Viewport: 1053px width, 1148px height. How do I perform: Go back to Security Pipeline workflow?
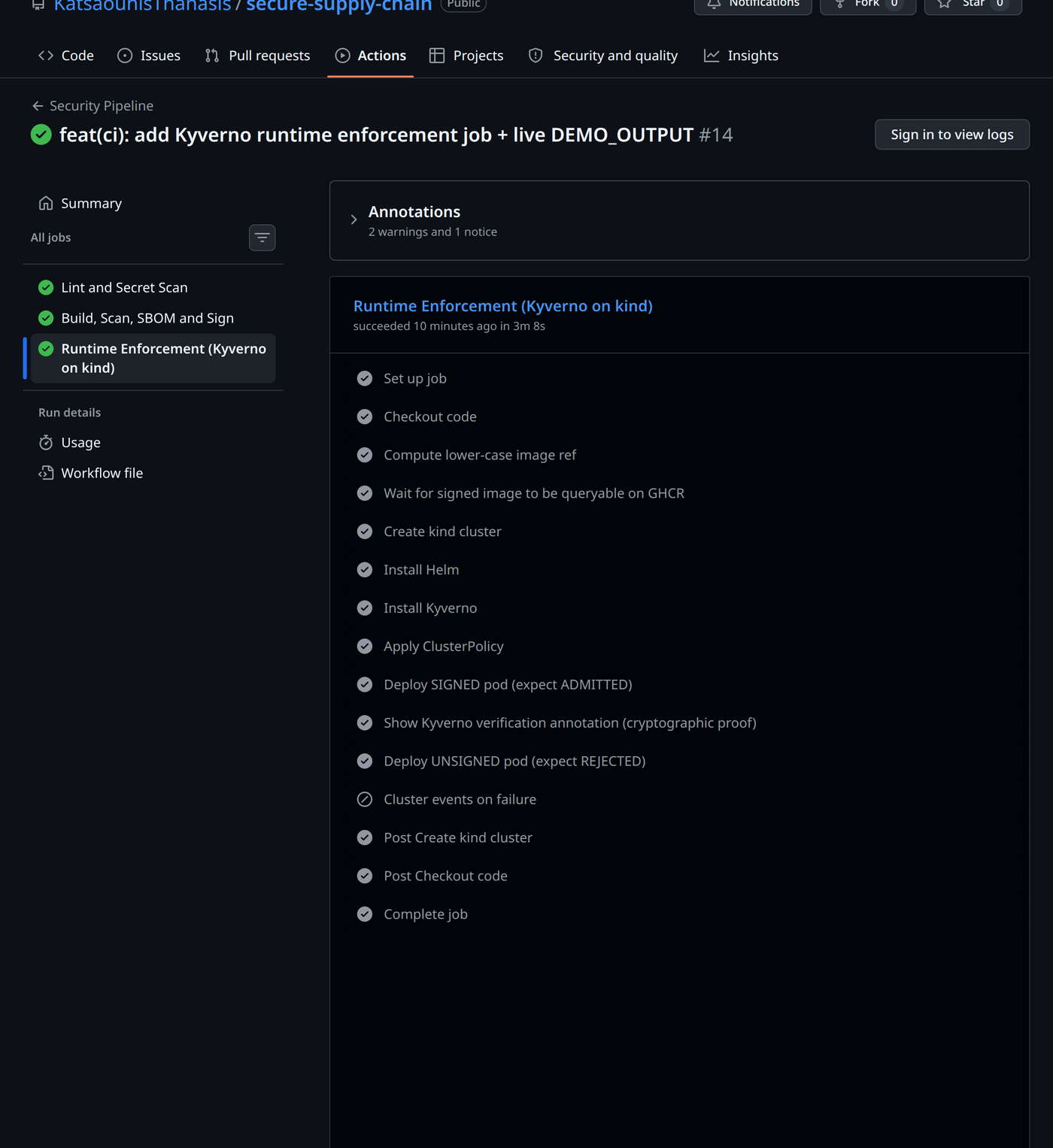(x=102, y=106)
